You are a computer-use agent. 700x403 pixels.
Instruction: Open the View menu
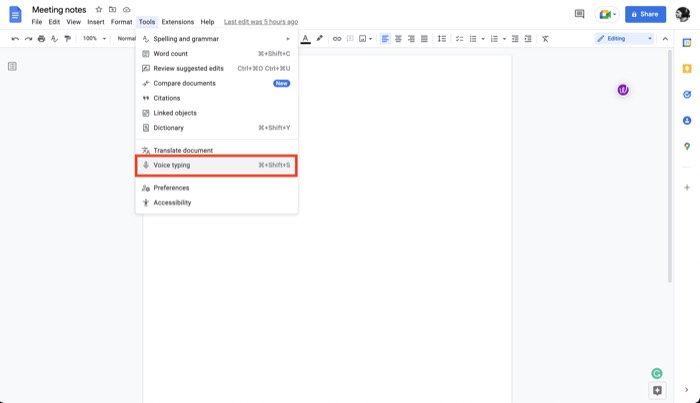coord(74,22)
